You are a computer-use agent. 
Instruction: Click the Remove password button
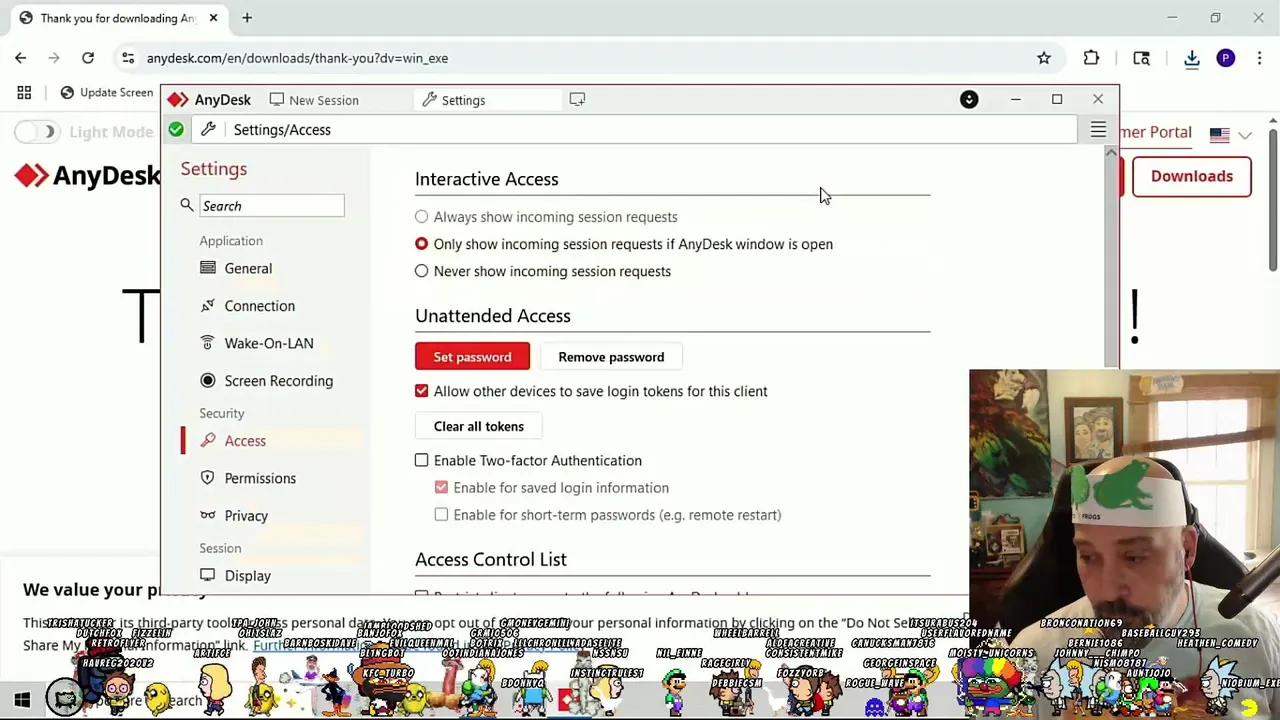611,357
